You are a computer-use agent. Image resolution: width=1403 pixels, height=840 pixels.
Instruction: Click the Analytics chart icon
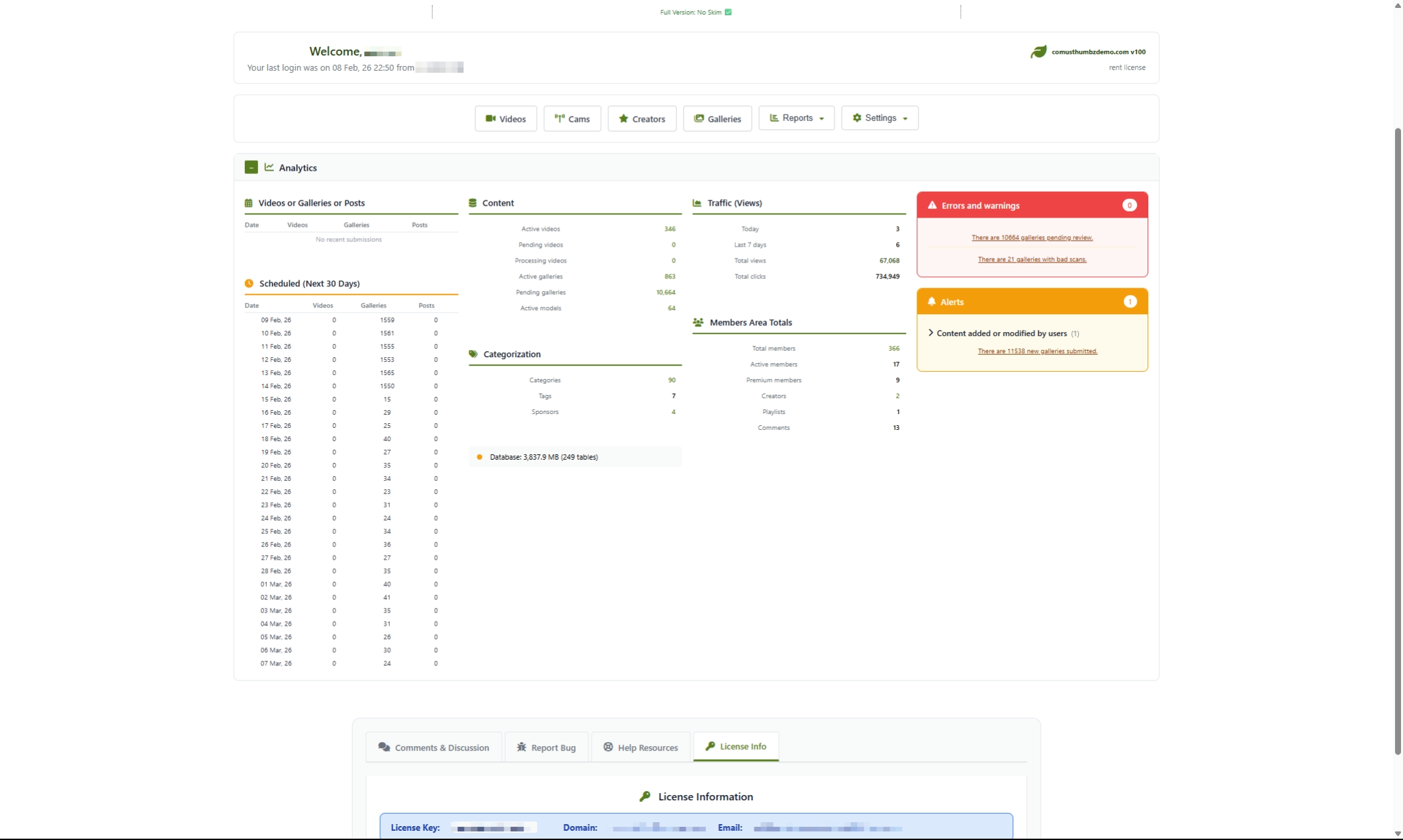pyautogui.click(x=269, y=167)
